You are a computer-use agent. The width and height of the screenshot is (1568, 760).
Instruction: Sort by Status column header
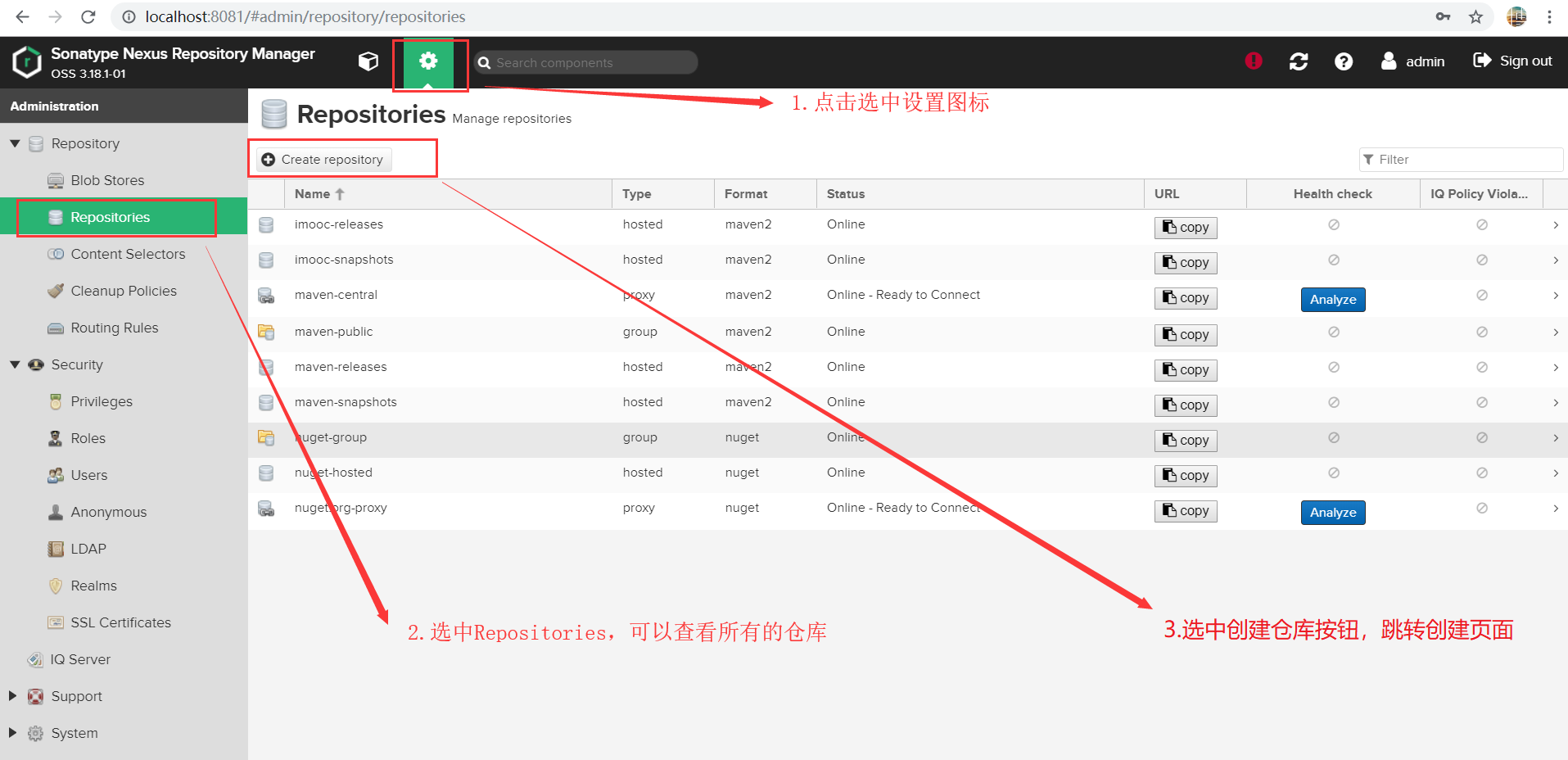pyautogui.click(x=980, y=194)
